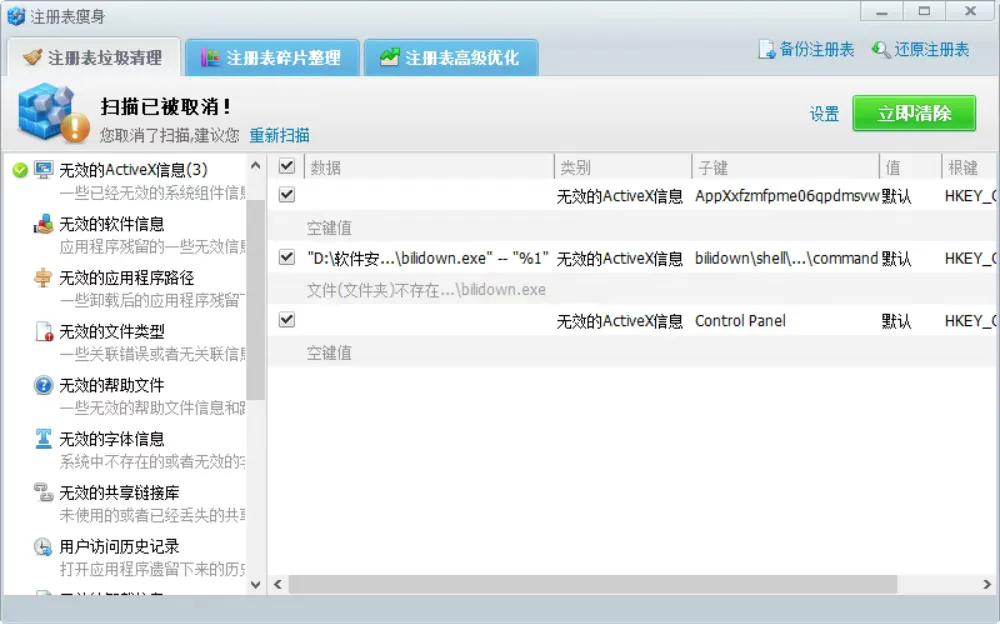Uncheck the AppXxfzmfpme06qpdmsvw entry
Image resolution: width=1000 pixels, height=624 pixels.
coord(286,196)
